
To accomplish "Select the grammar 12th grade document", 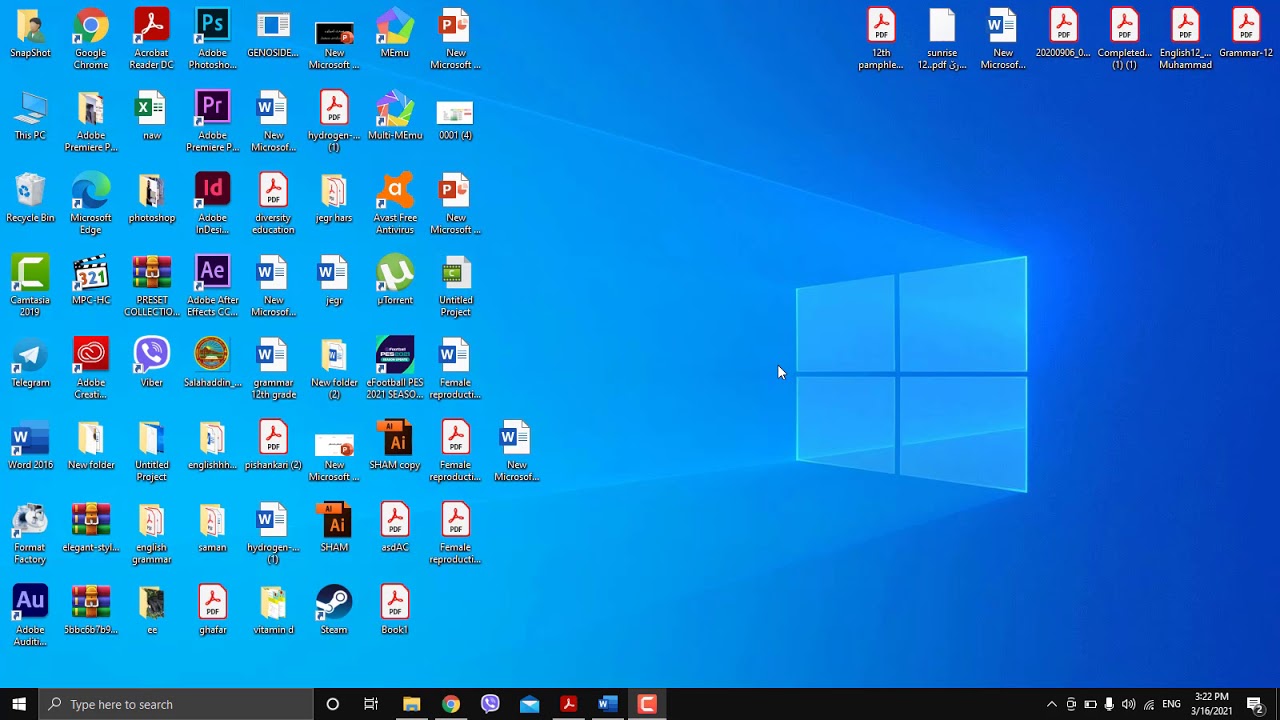I will click(x=273, y=369).
